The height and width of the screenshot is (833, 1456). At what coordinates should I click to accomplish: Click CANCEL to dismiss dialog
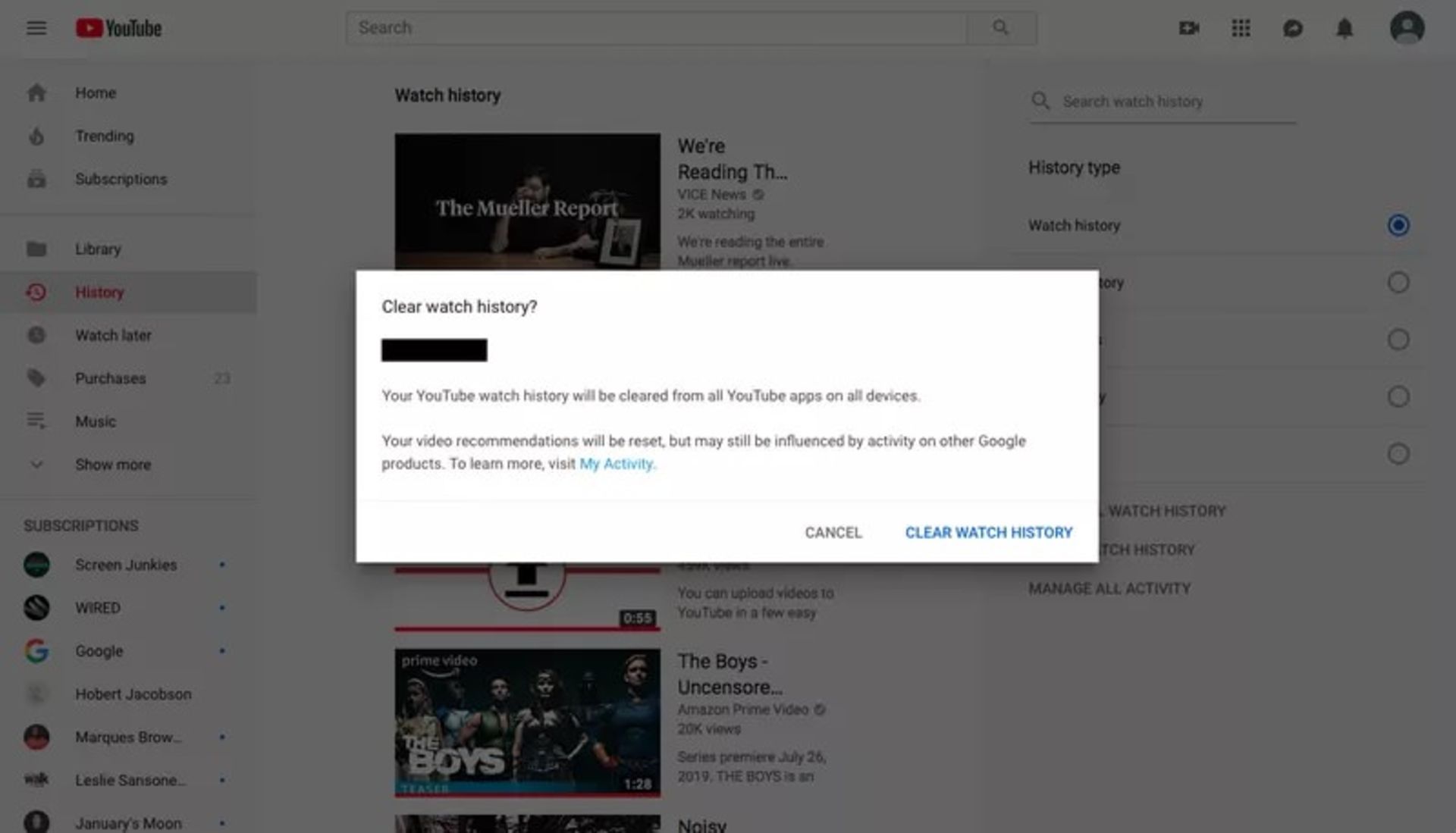(833, 532)
